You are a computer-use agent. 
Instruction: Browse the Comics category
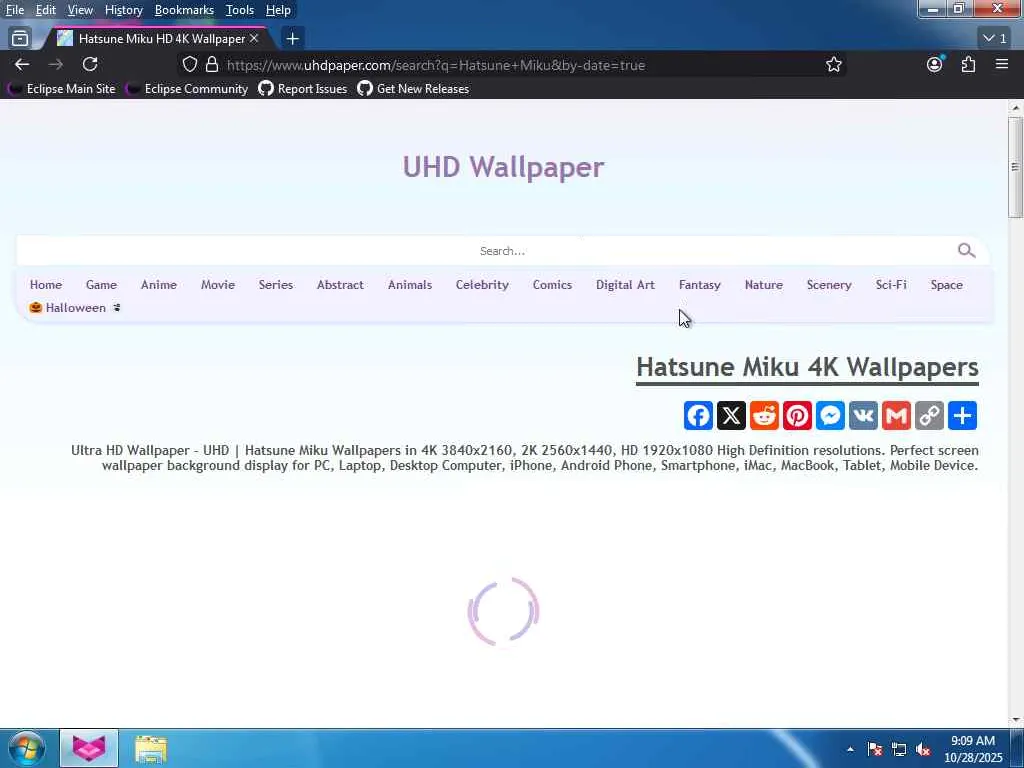[x=552, y=285]
